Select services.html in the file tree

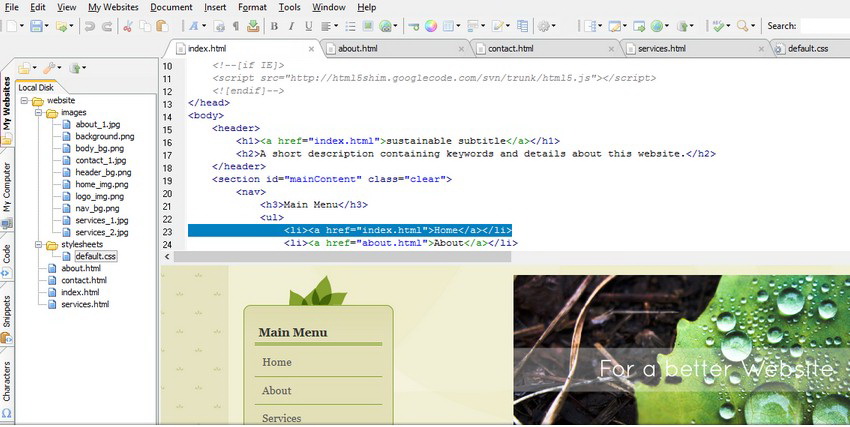pyautogui.click(x=84, y=304)
